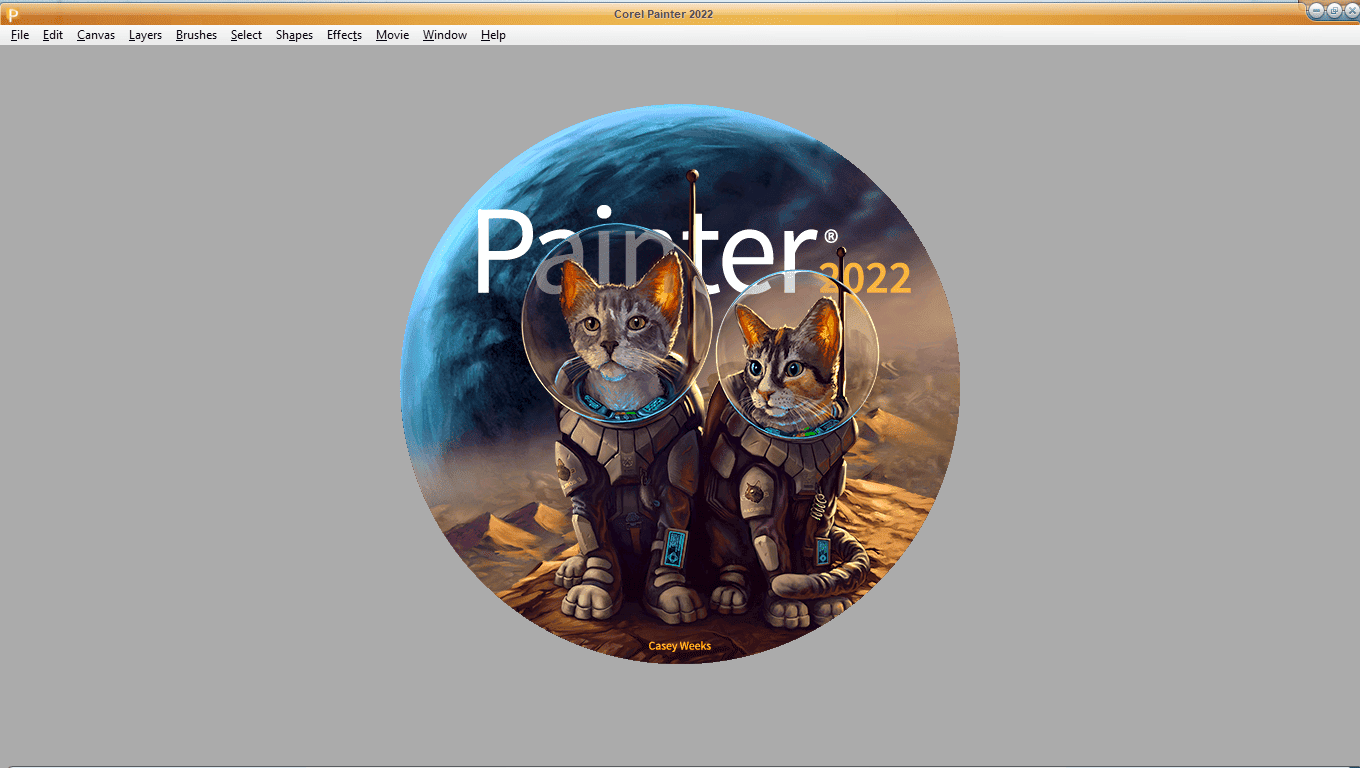
Task: Open the Brushes menu
Action: [x=196, y=35]
